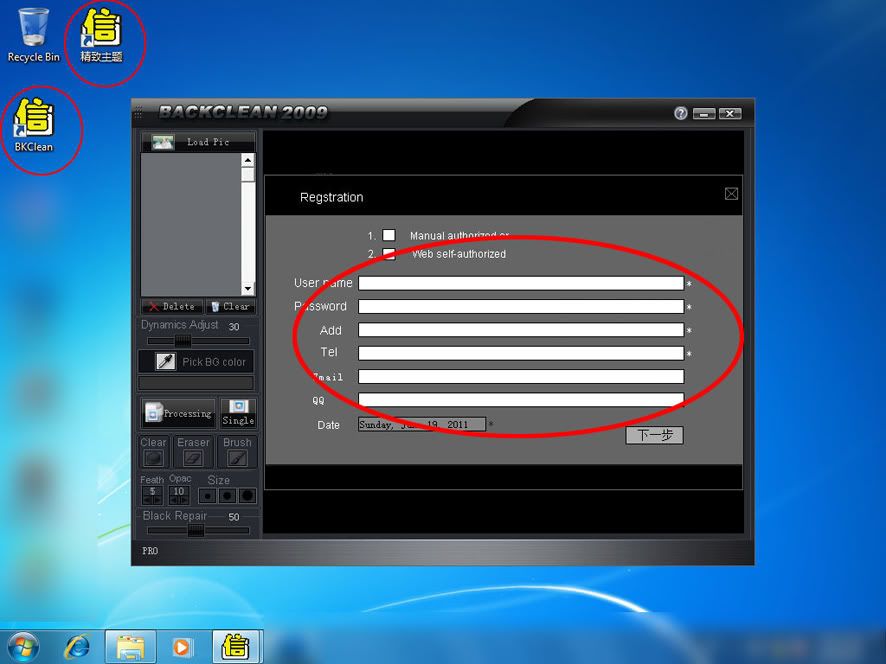Focus the Add address field

coord(521,330)
